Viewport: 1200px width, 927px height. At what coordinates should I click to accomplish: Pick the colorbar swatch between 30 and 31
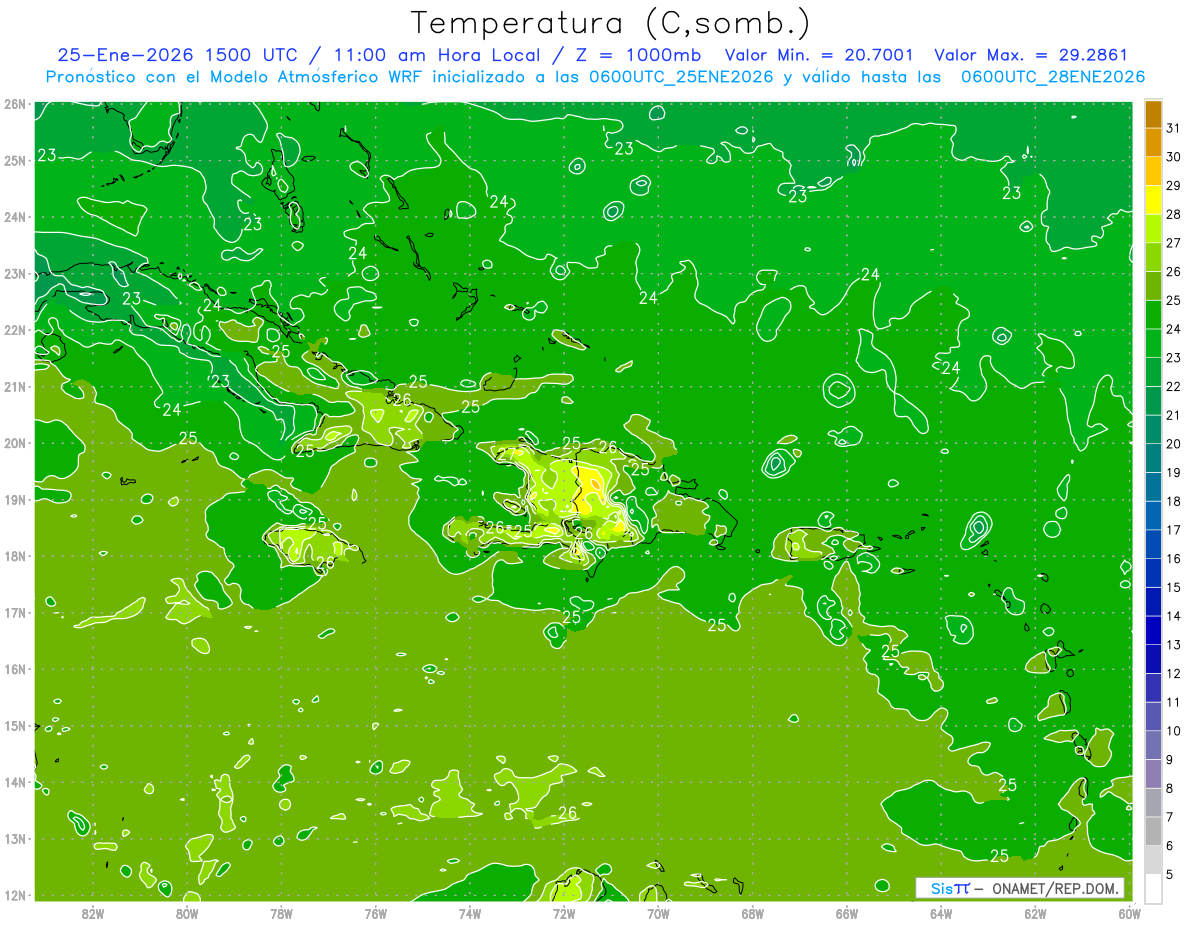[1153, 142]
